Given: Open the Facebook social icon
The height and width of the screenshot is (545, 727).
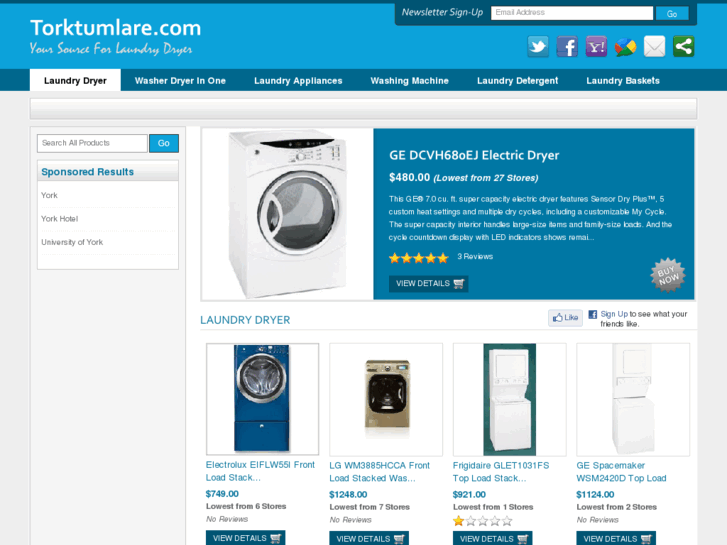Looking at the screenshot, I should (567, 46).
